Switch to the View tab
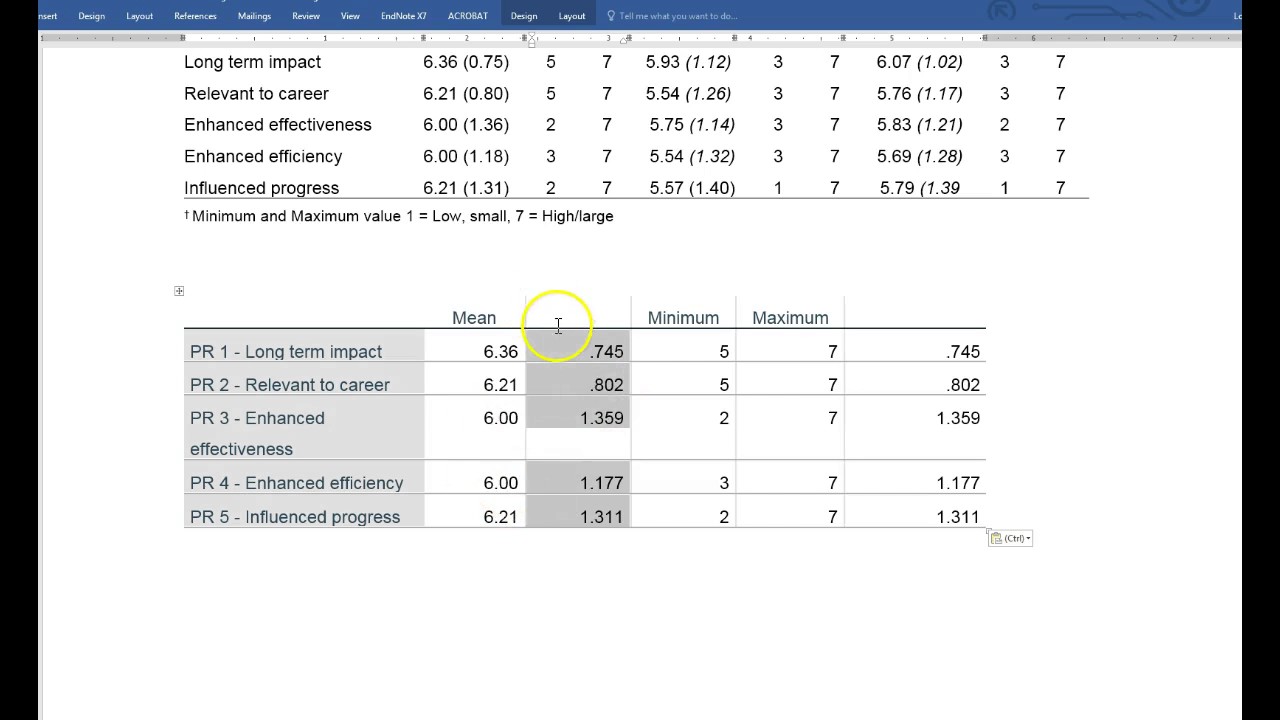The image size is (1280, 720). click(350, 16)
